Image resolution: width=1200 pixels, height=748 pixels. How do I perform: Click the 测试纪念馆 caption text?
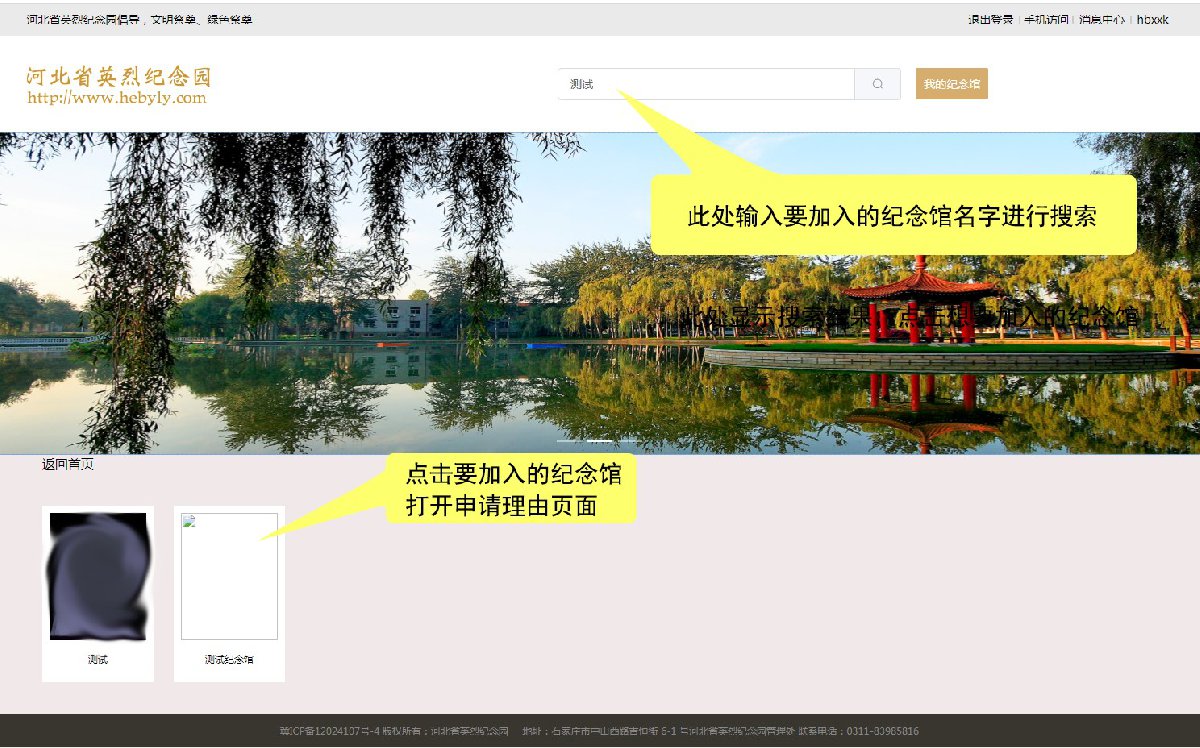pos(229,660)
